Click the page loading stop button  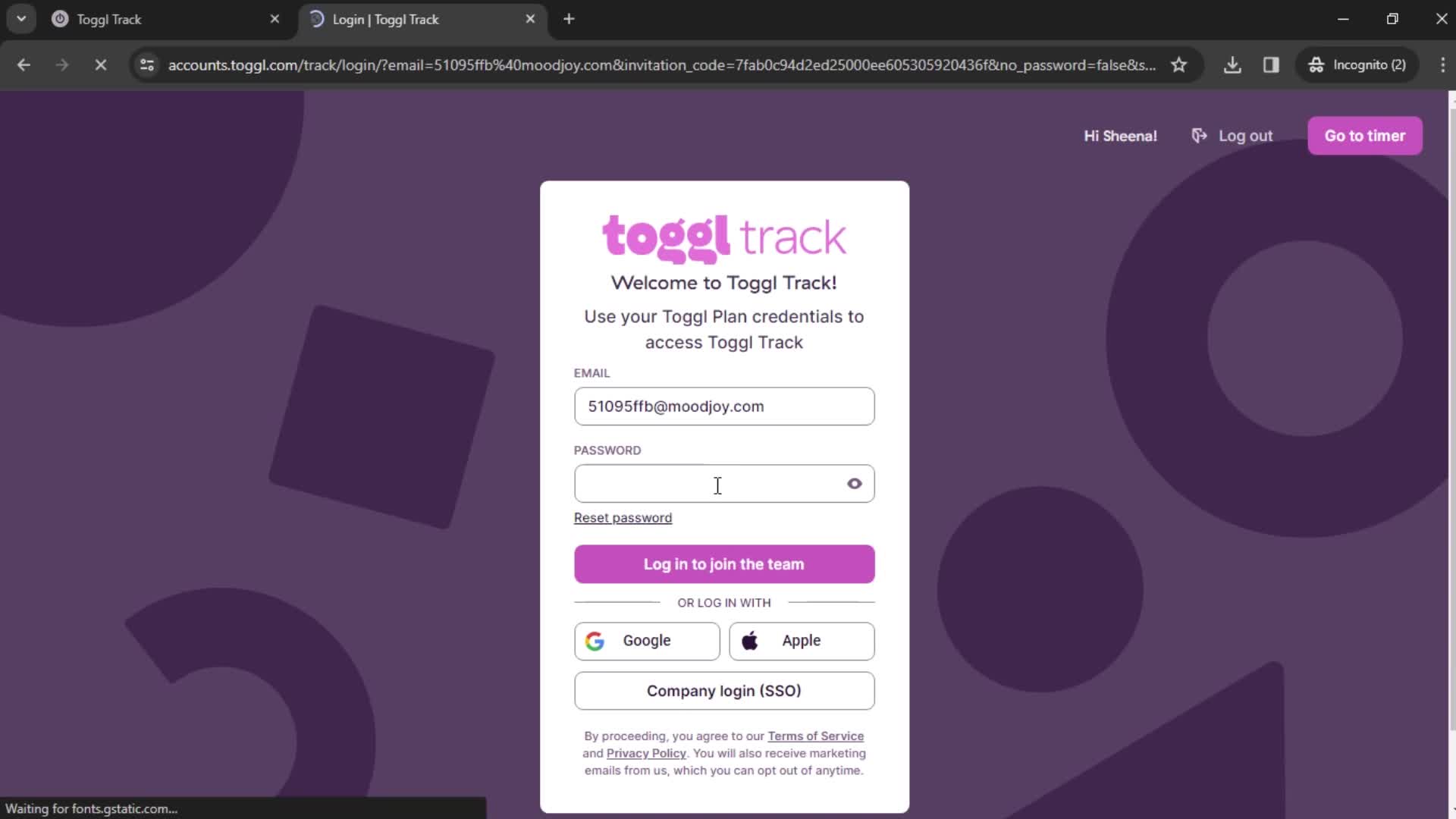tap(100, 65)
